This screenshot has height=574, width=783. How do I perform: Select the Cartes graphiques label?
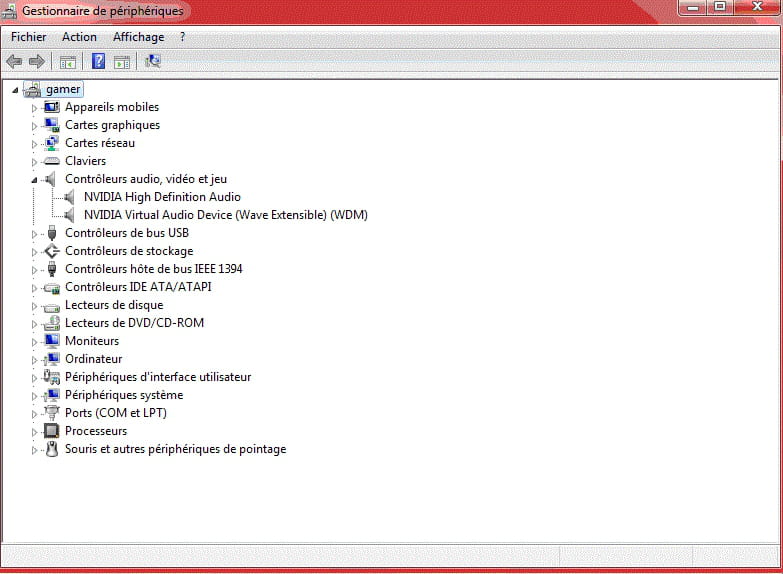[112, 125]
